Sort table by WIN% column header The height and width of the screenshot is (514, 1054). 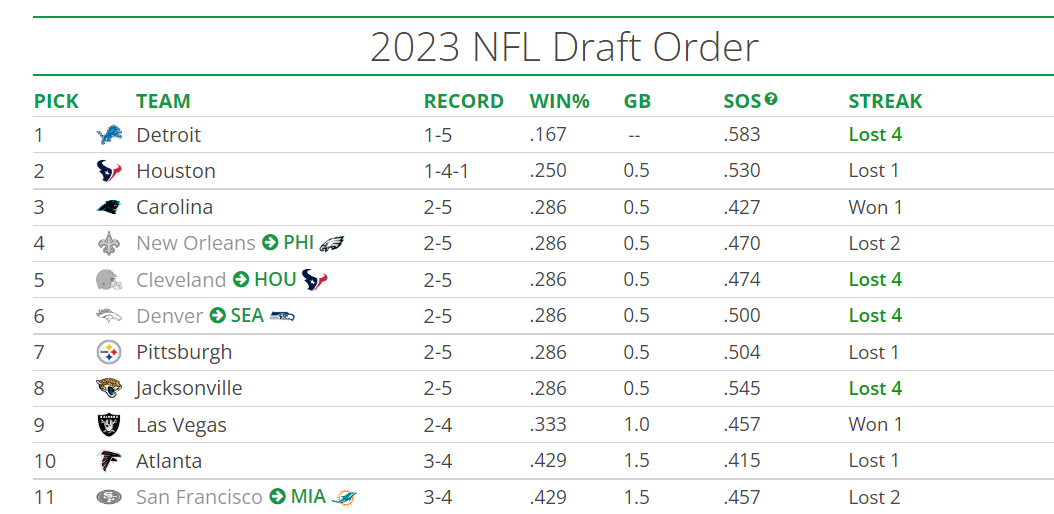559,101
